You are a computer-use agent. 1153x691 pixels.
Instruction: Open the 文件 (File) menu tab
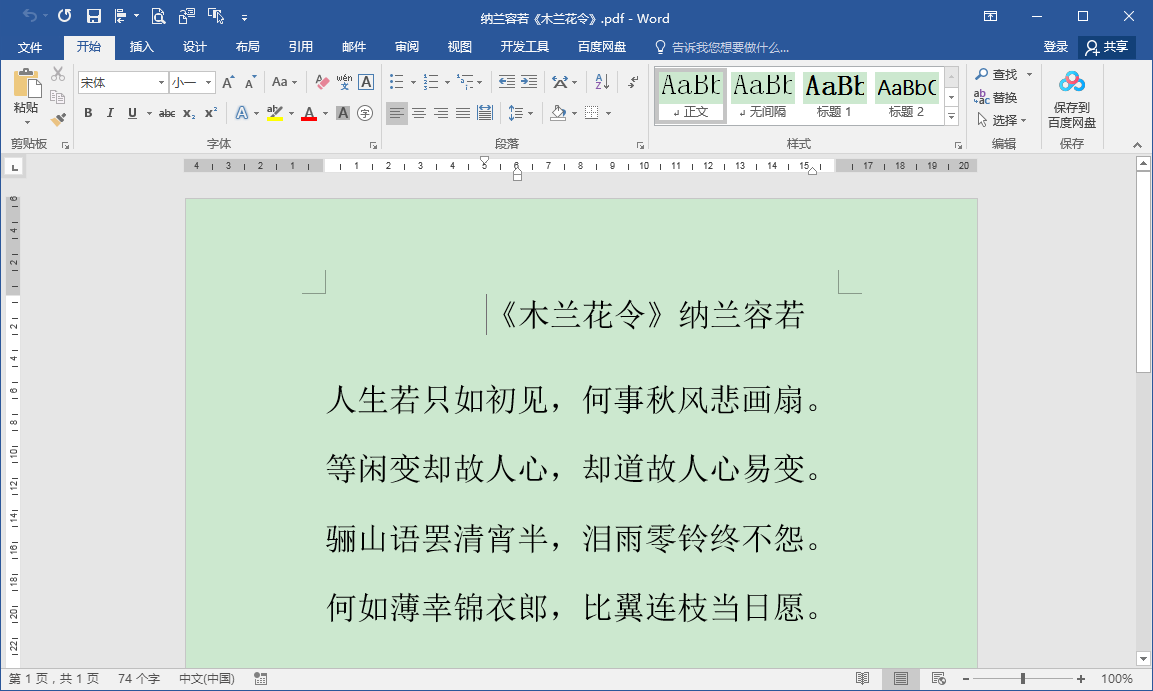tap(30, 47)
